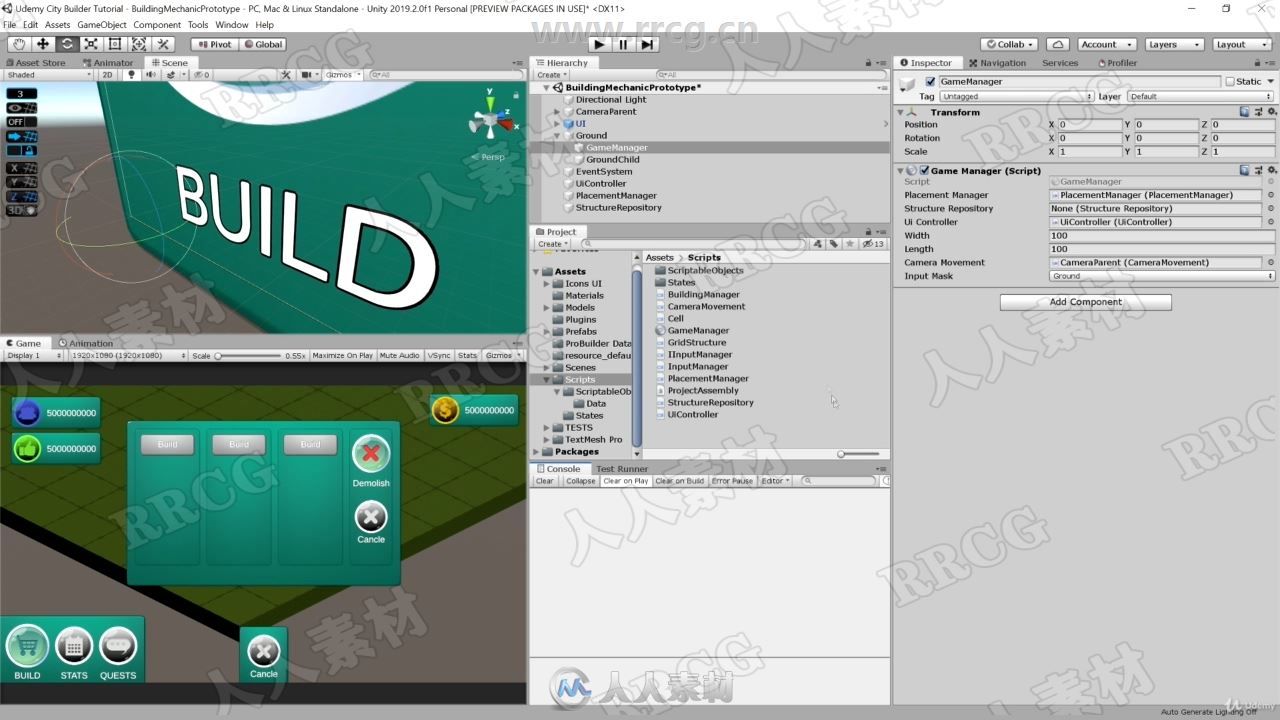This screenshot has height=720, width=1280.
Task: Toggle ProGrids Y axis grid
Action: (22, 182)
